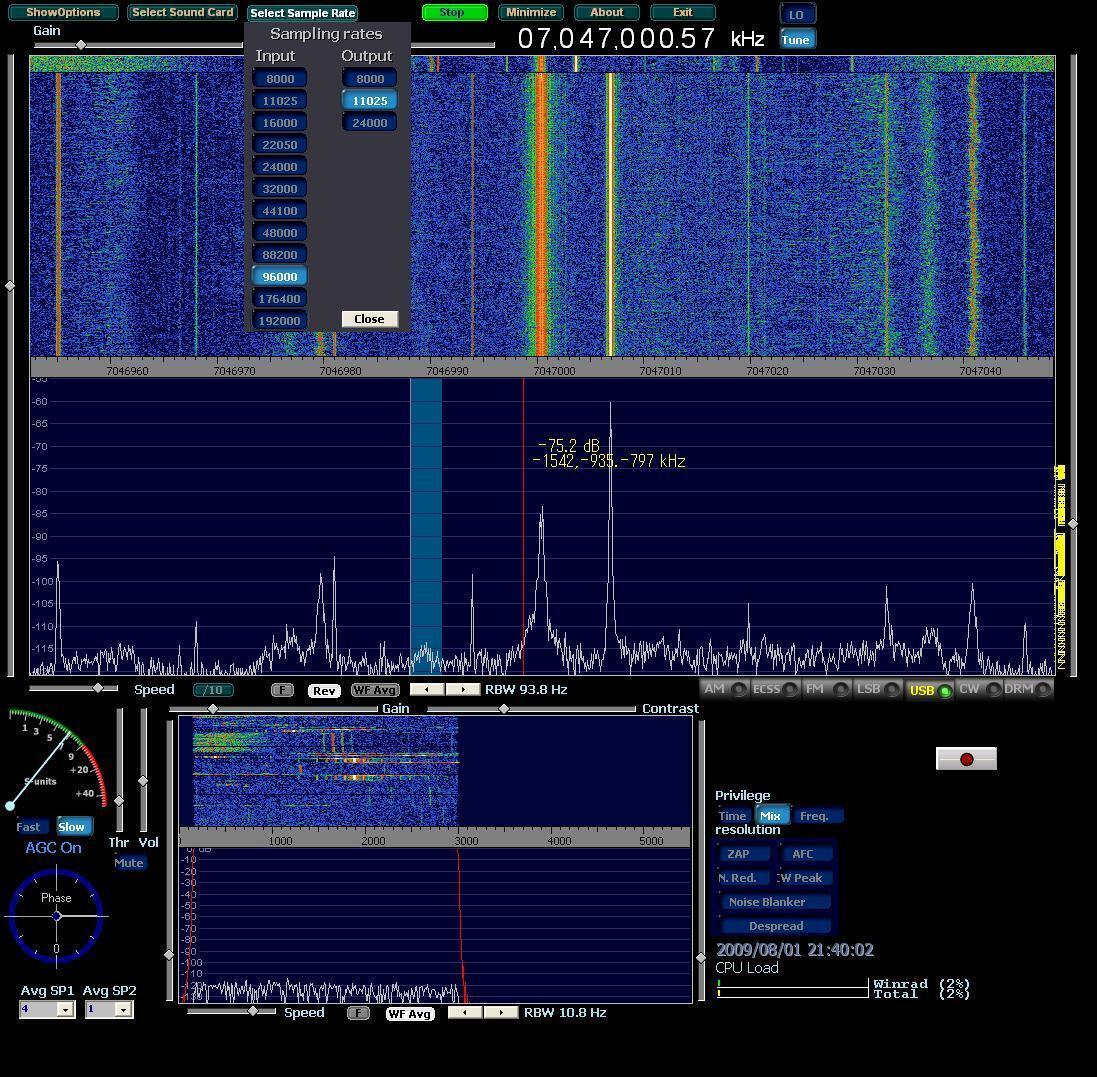
Task: Select 24000 as the output sampling rate
Action: pos(369,122)
